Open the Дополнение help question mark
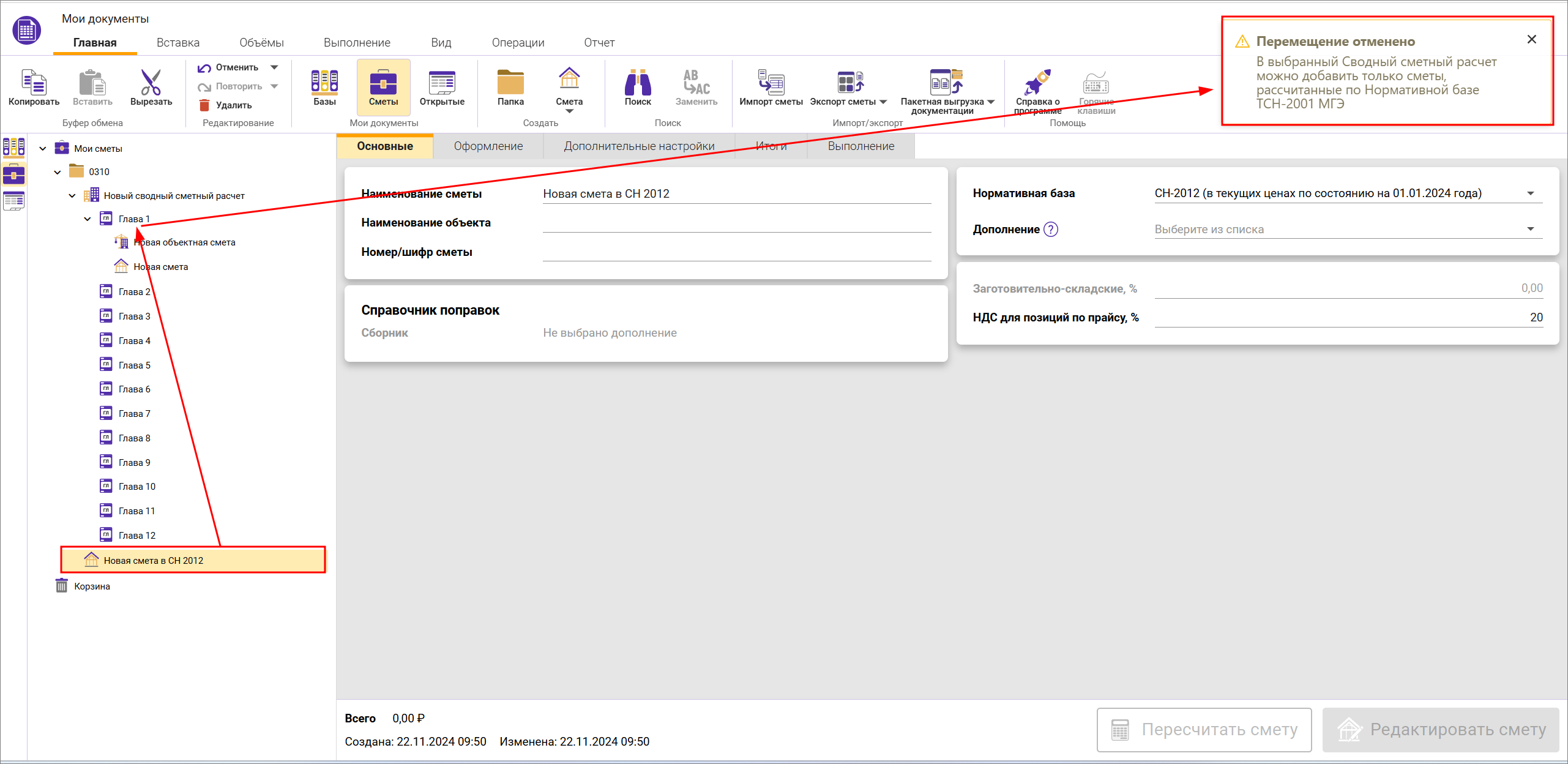This screenshot has height=764, width=1568. pos(1051,230)
